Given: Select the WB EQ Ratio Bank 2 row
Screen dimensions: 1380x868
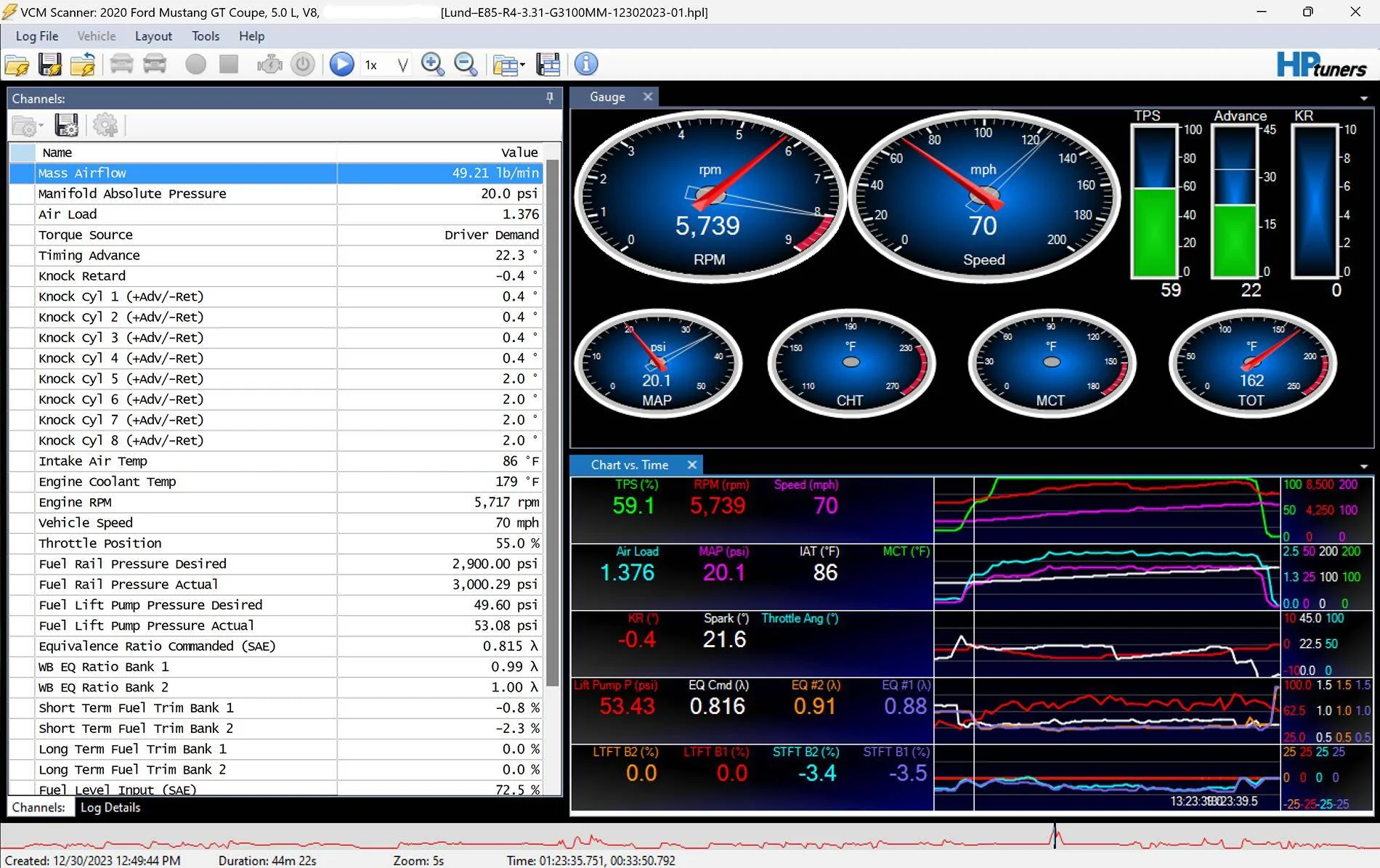Looking at the screenshot, I should tap(276, 687).
